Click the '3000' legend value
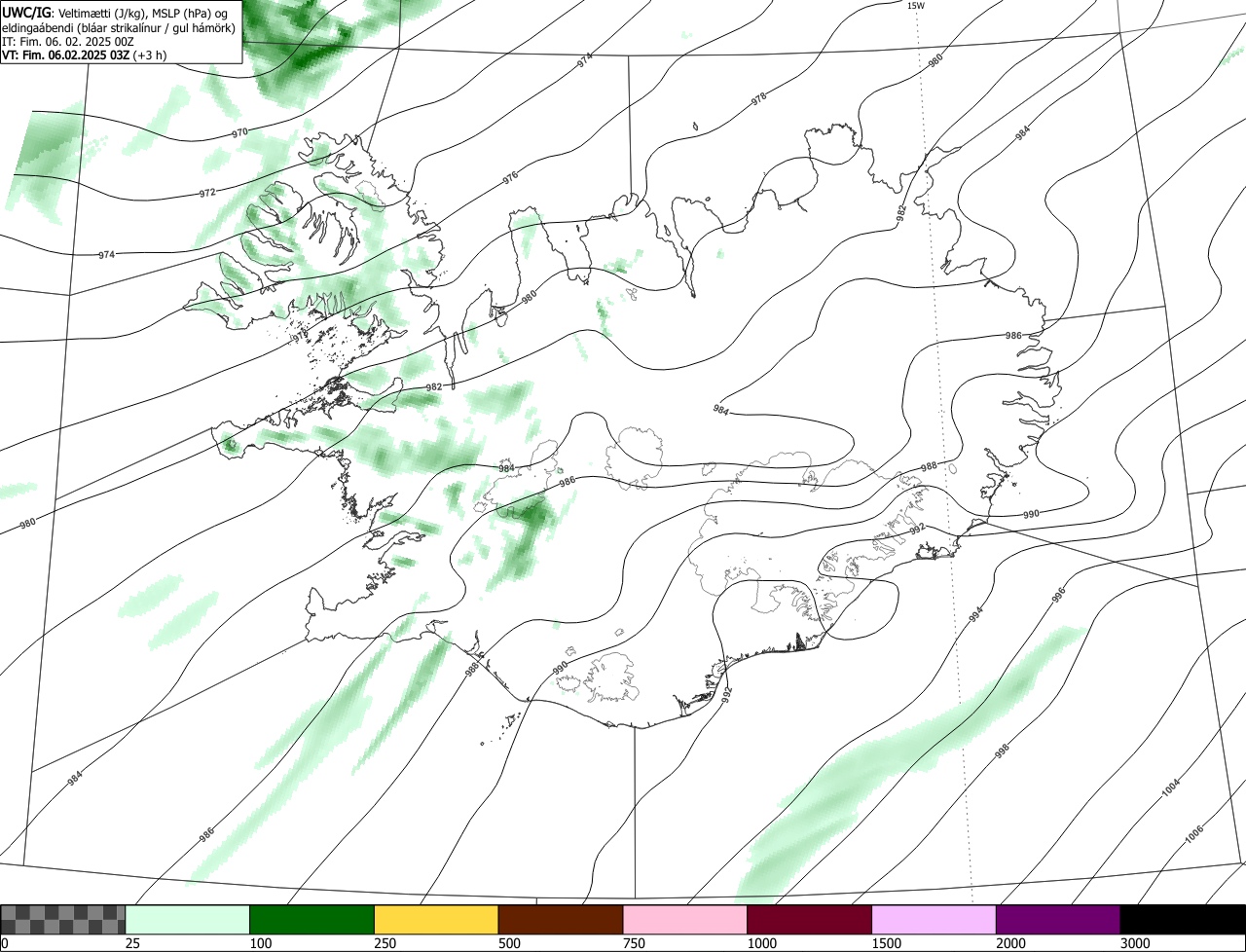Image resolution: width=1246 pixels, height=952 pixels. [x=1135, y=943]
